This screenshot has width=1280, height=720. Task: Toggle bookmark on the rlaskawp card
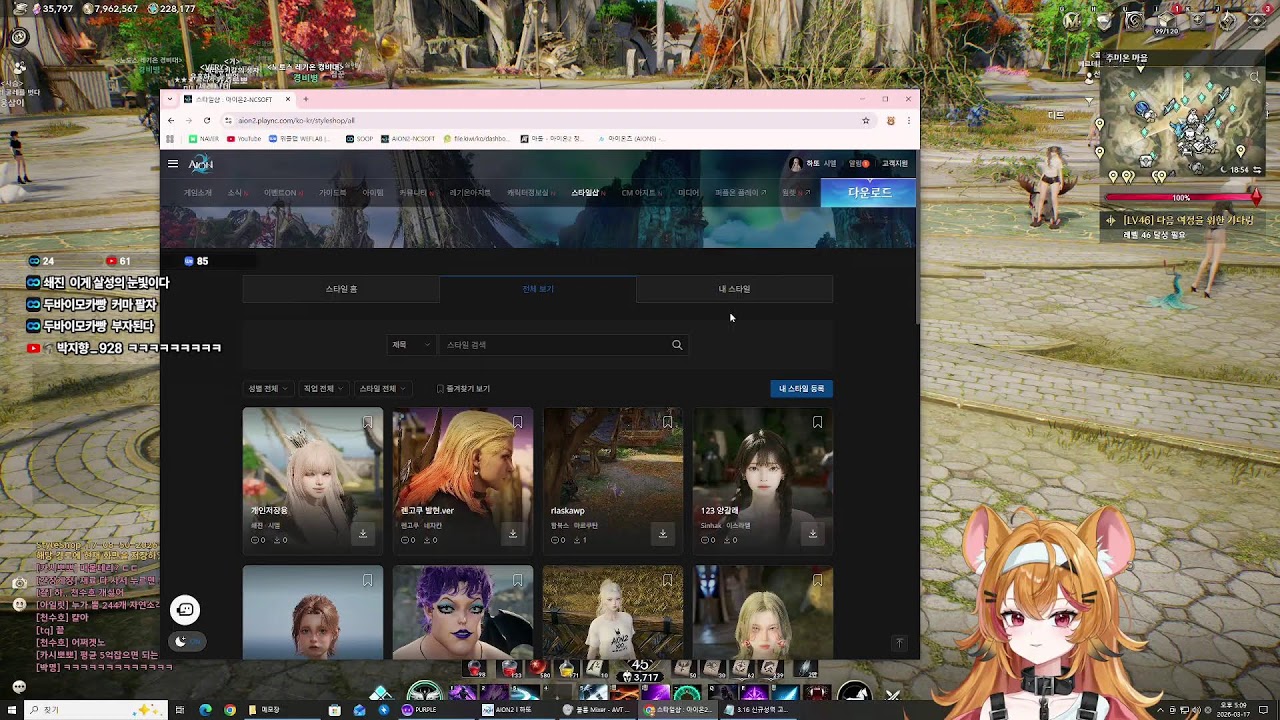[667, 423]
